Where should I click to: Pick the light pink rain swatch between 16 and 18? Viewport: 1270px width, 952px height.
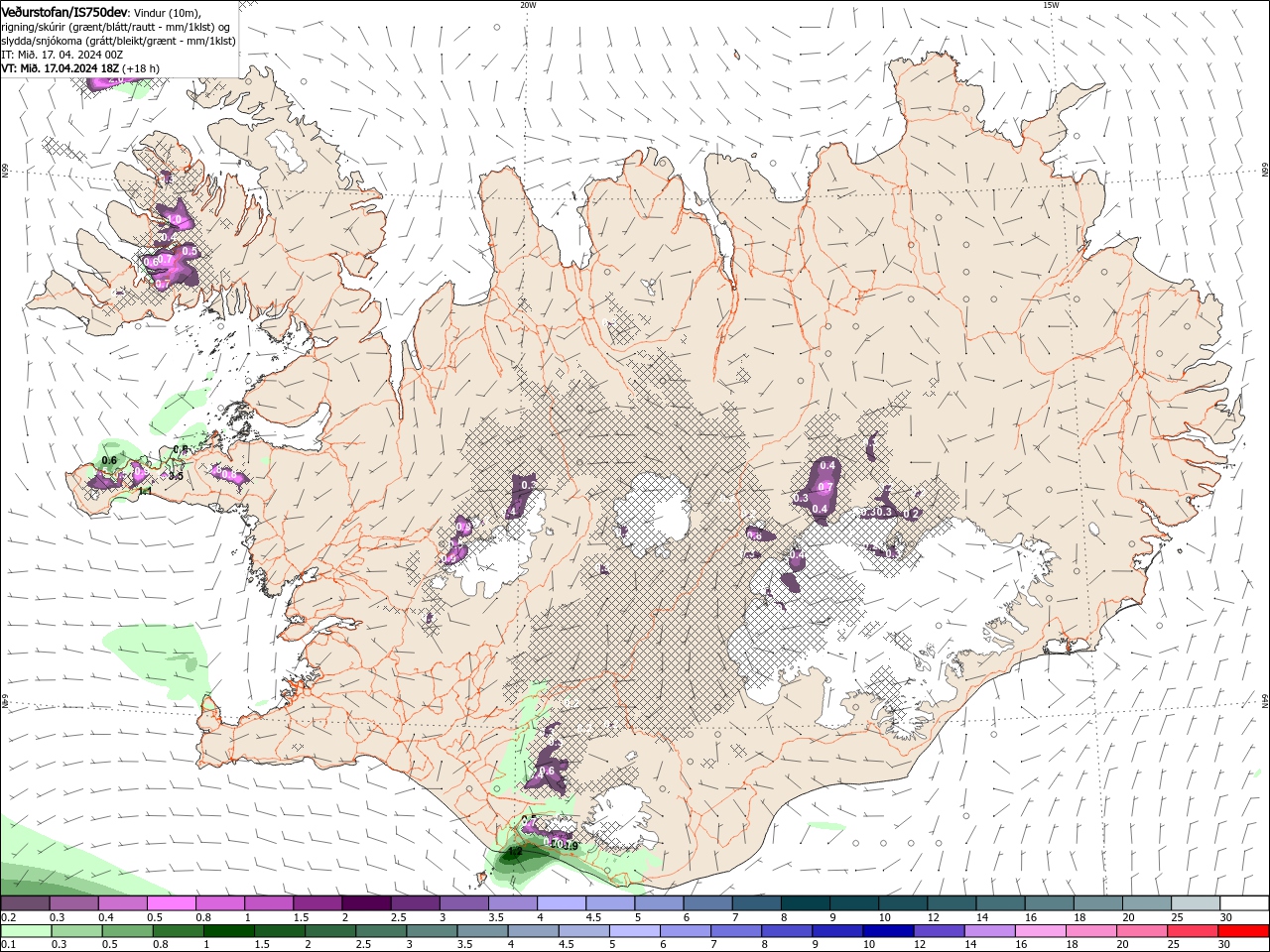1042,931
